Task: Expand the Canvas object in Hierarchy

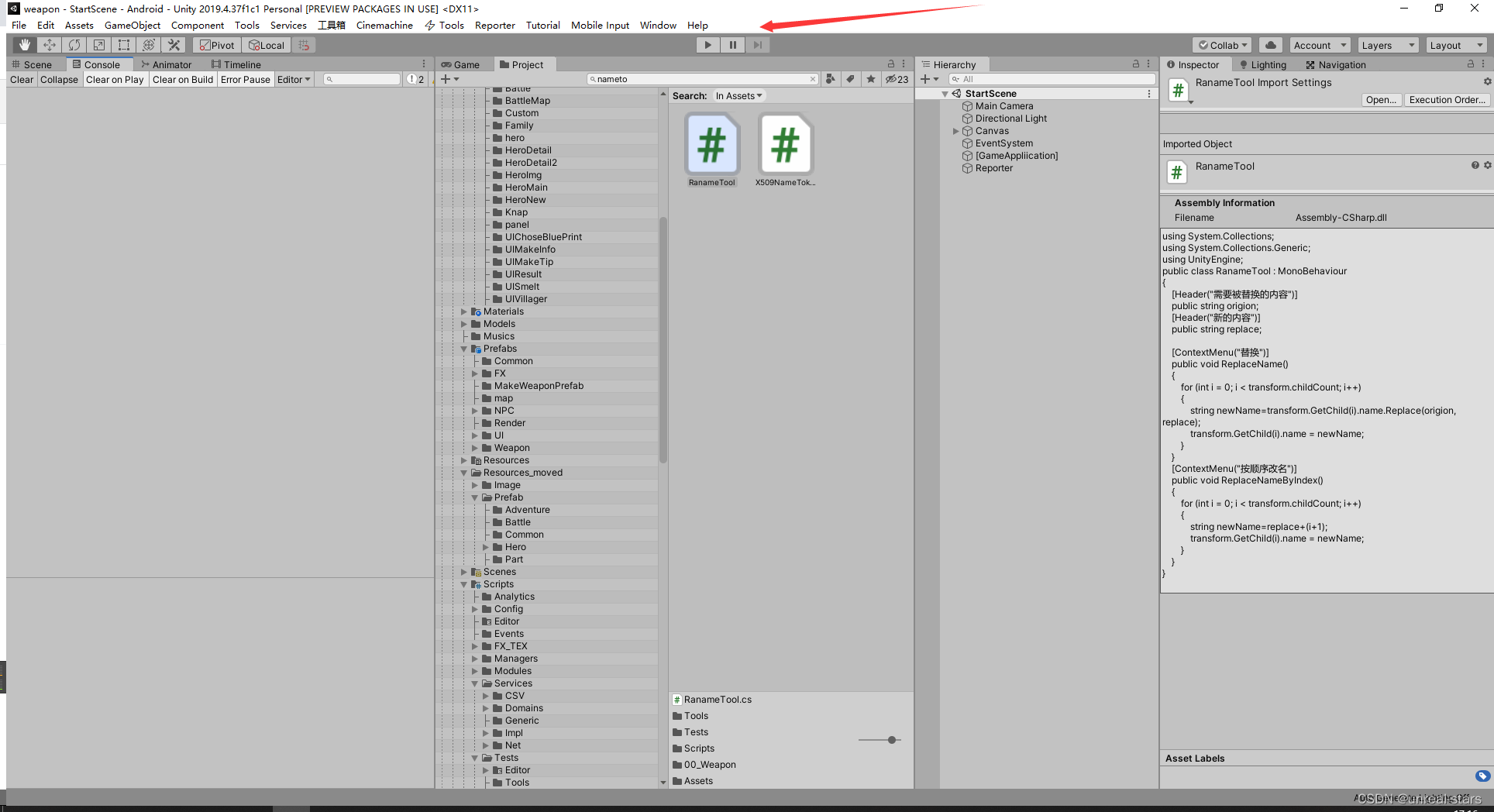Action: [x=955, y=131]
